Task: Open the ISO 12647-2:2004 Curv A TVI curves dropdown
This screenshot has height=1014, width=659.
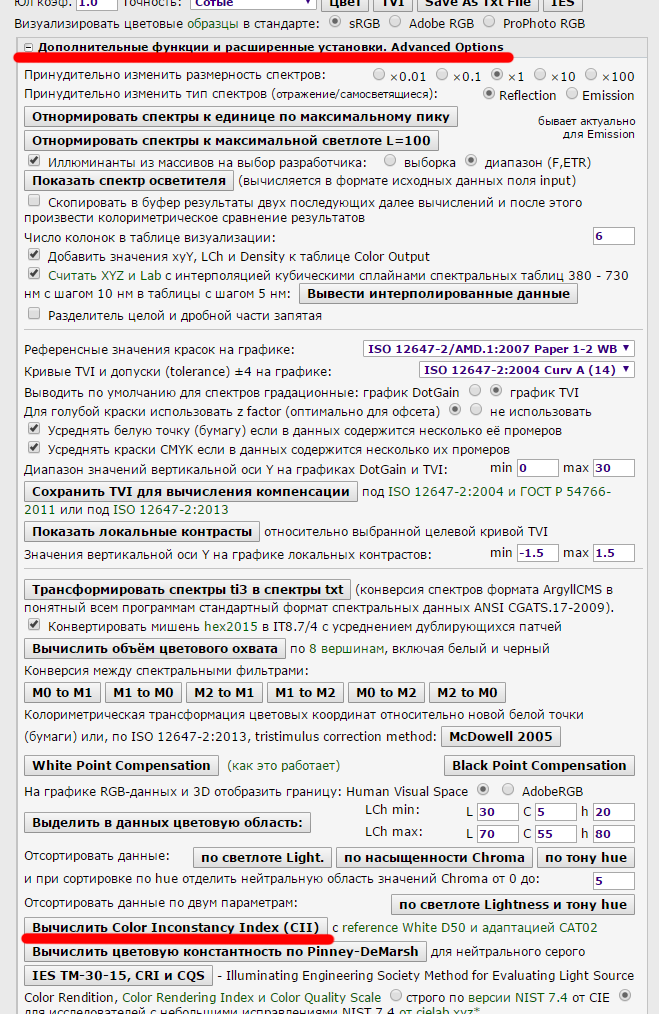Action: (526, 370)
